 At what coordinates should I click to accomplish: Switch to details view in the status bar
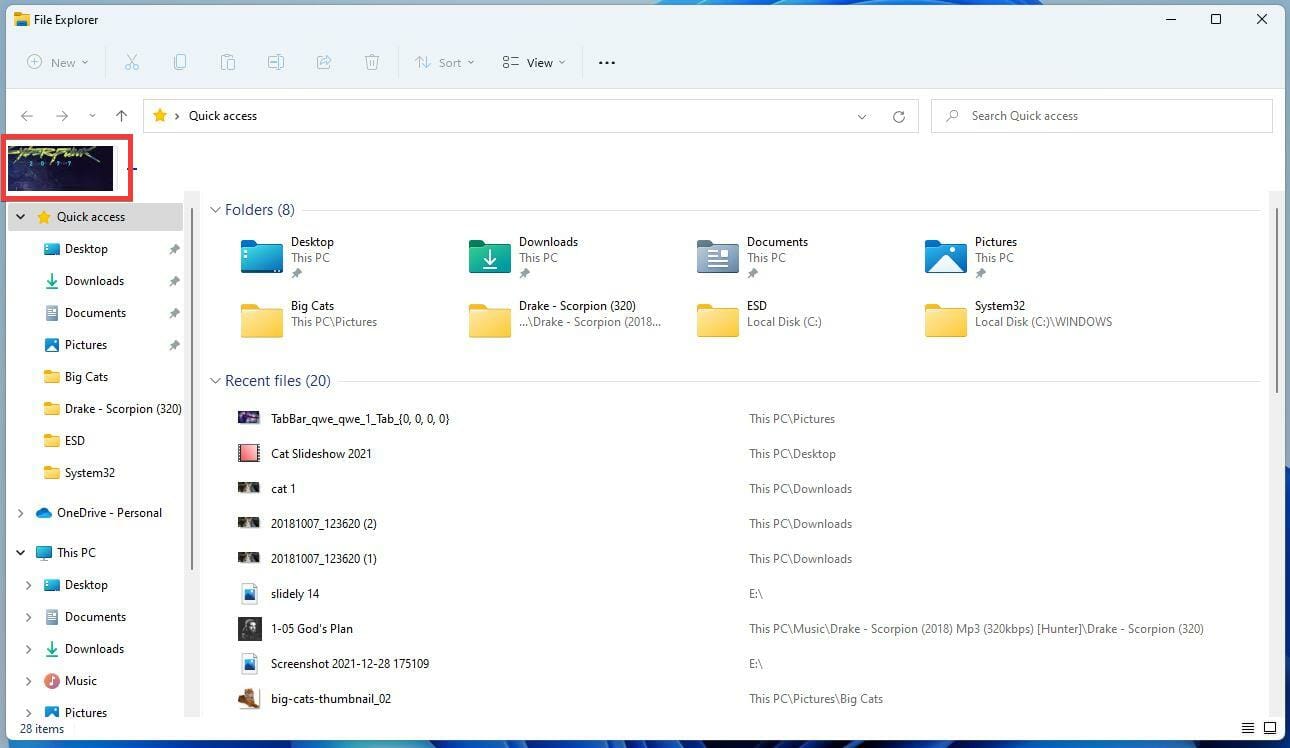[x=1247, y=728]
